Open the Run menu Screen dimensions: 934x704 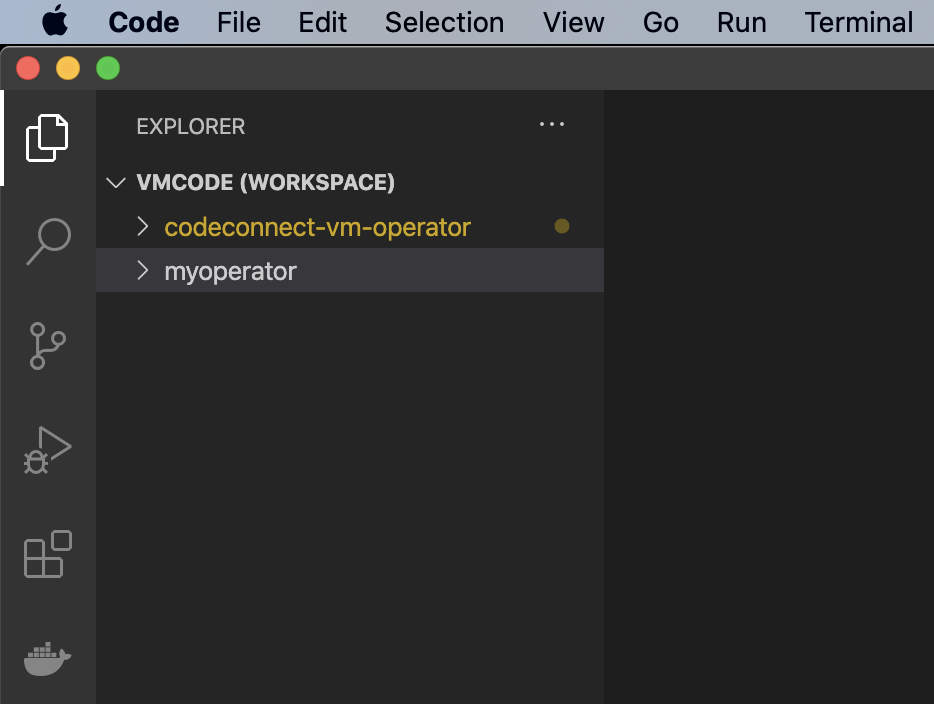(742, 22)
